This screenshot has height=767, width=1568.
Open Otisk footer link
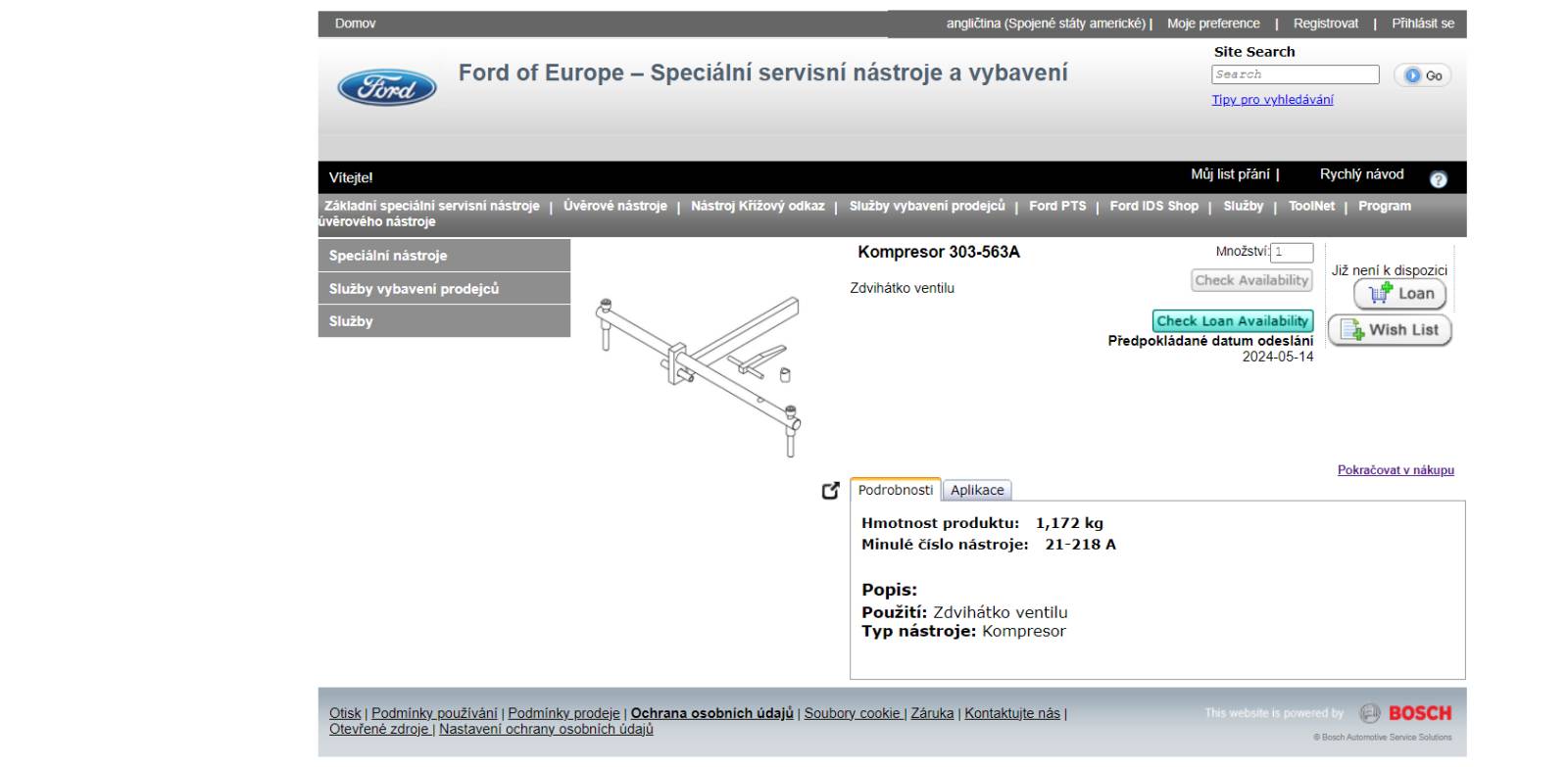(345, 713)
